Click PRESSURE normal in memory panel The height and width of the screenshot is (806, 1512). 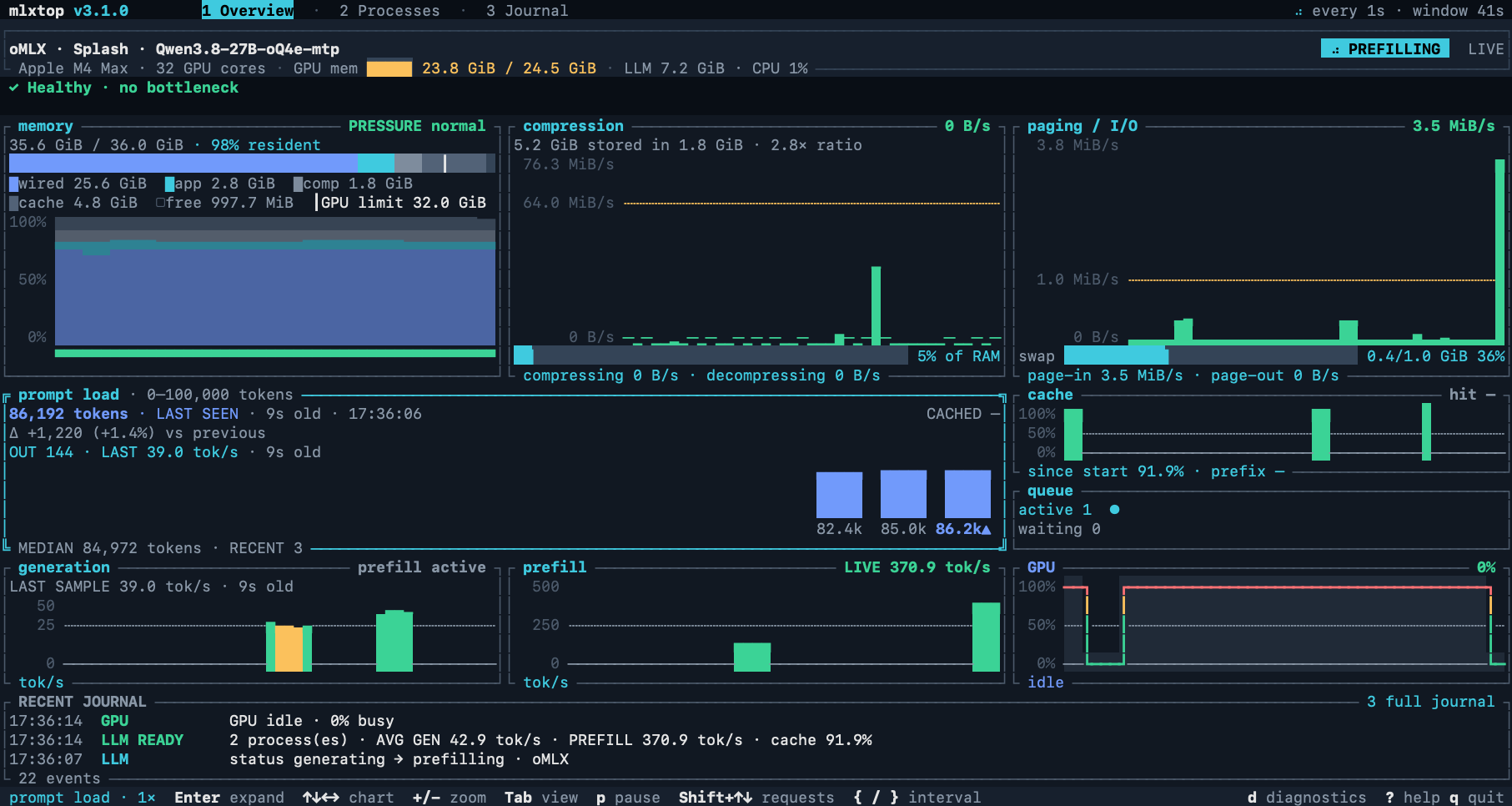417,126
